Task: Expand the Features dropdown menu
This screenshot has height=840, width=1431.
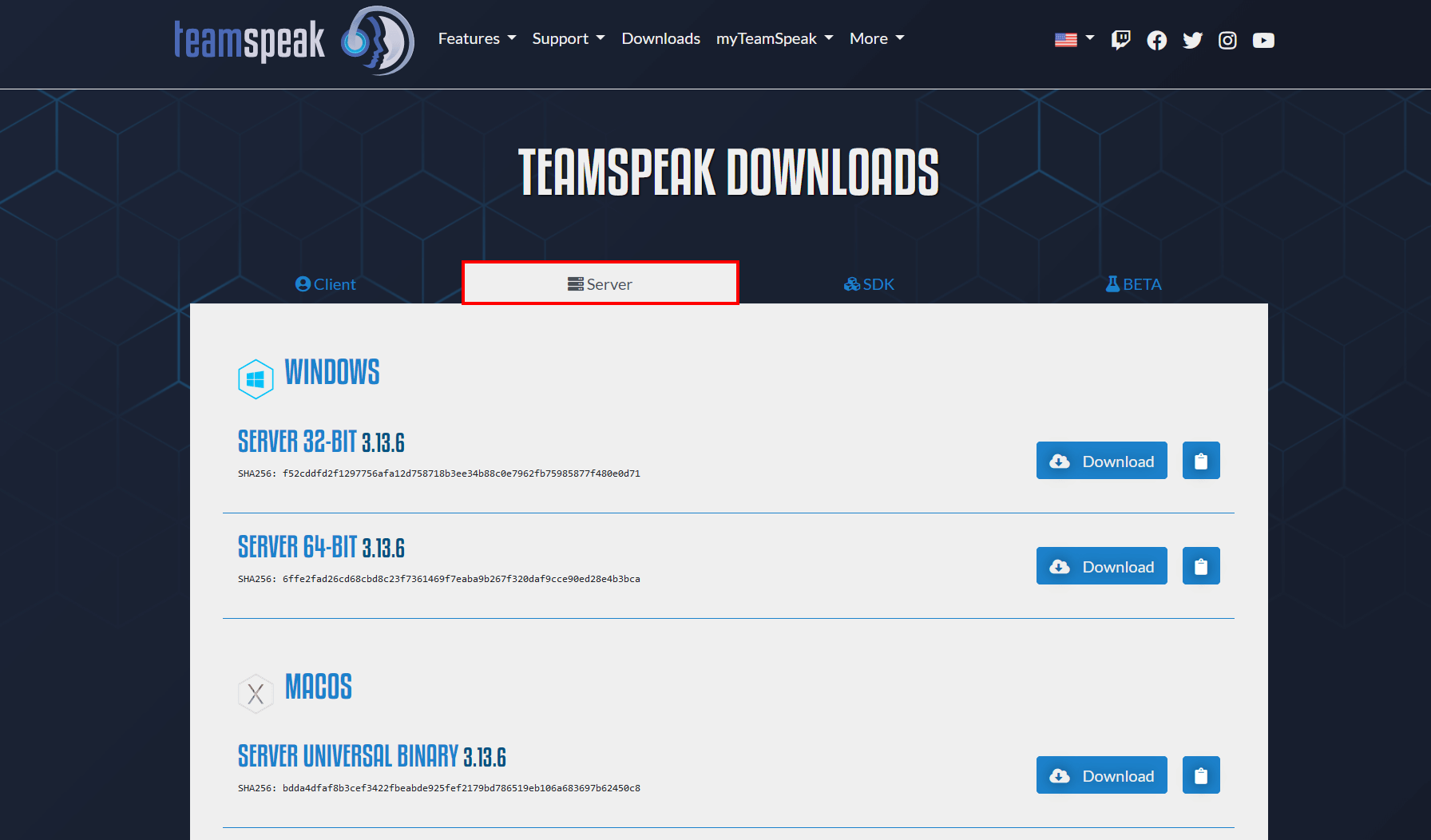Action: [478, 38]
